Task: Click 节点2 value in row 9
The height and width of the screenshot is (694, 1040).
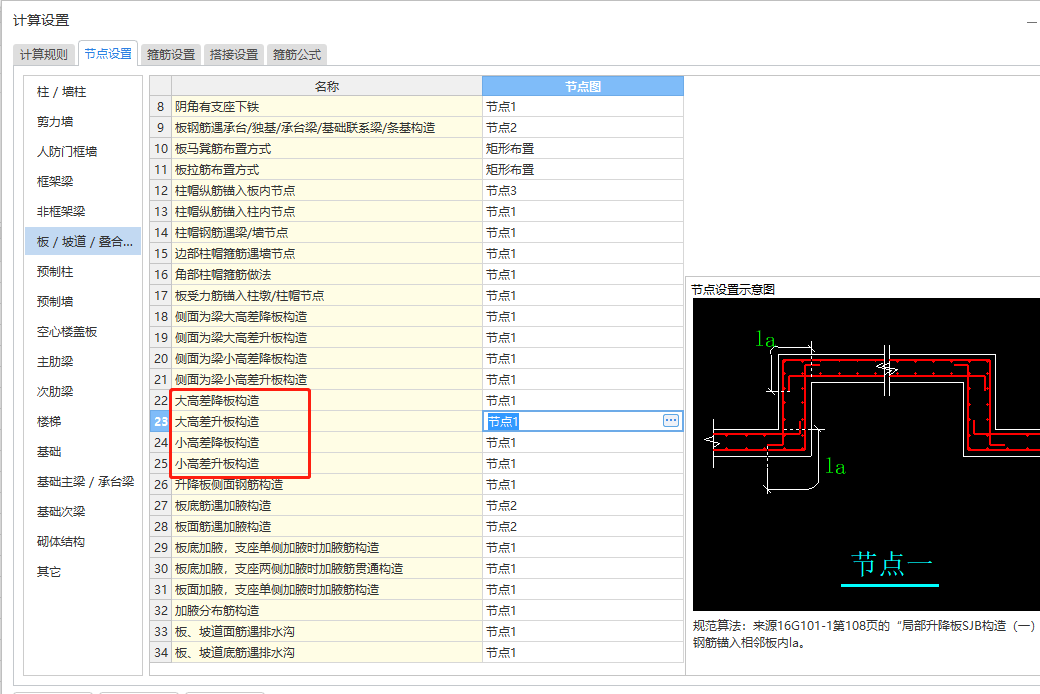Action: (583, 127)
